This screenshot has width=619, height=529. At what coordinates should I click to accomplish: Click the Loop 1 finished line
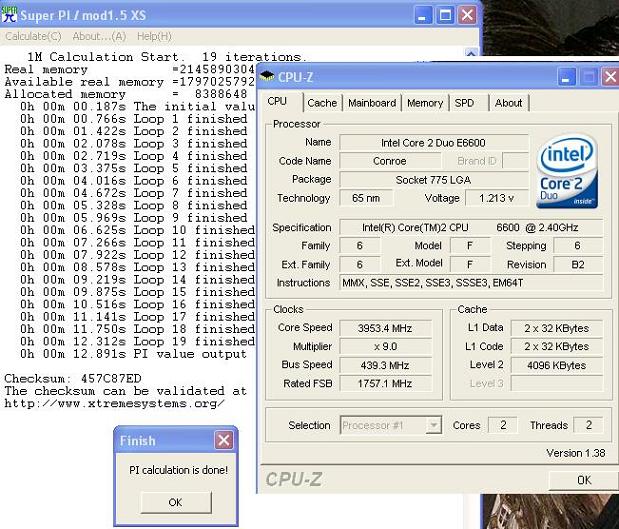tap(133, 119)
